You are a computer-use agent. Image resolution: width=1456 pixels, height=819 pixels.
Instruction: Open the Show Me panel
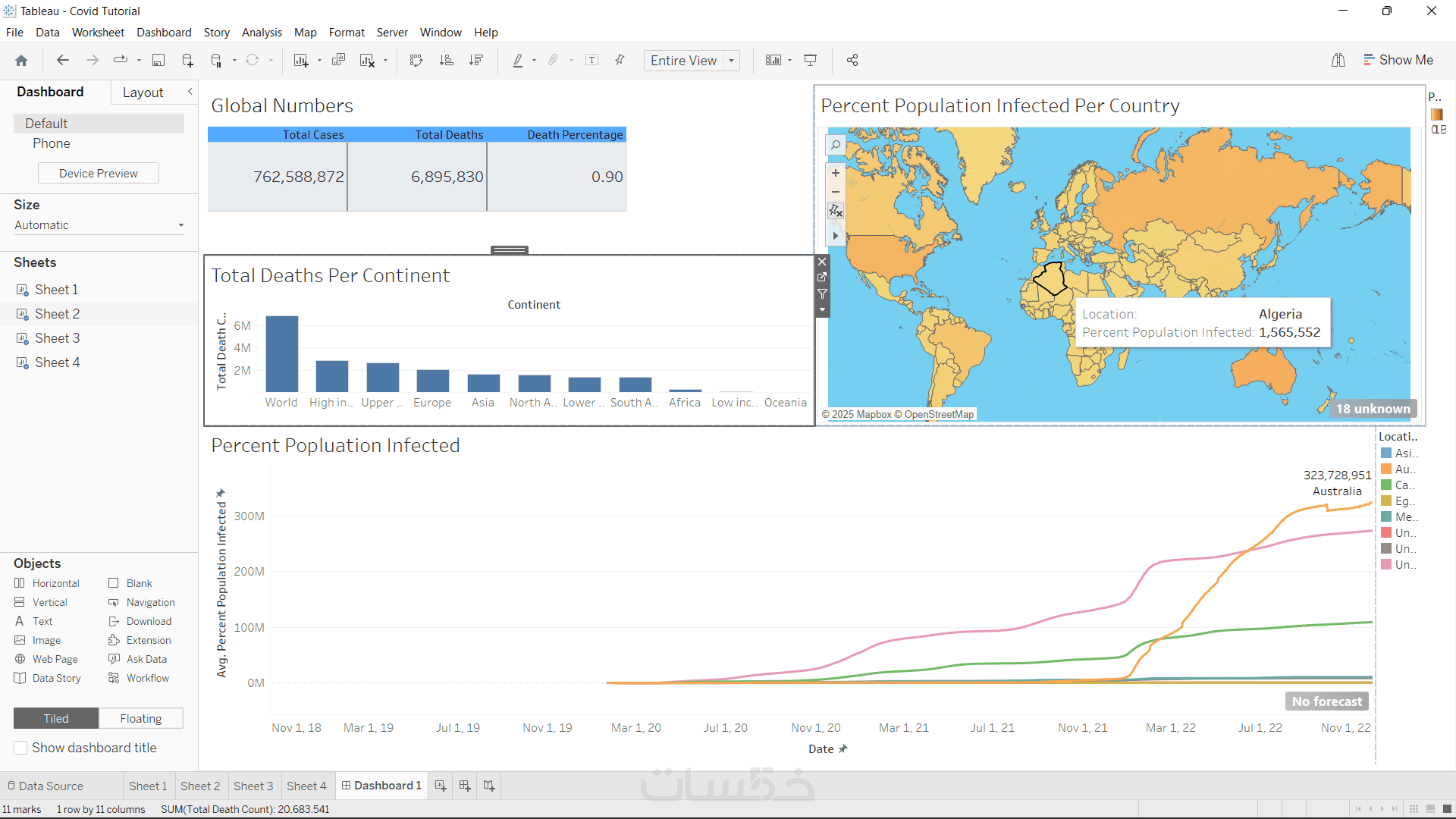point(1398,60)
